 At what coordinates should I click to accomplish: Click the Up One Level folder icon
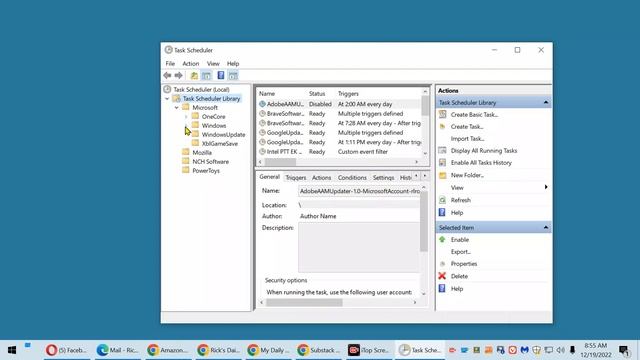tap(194, 76)
